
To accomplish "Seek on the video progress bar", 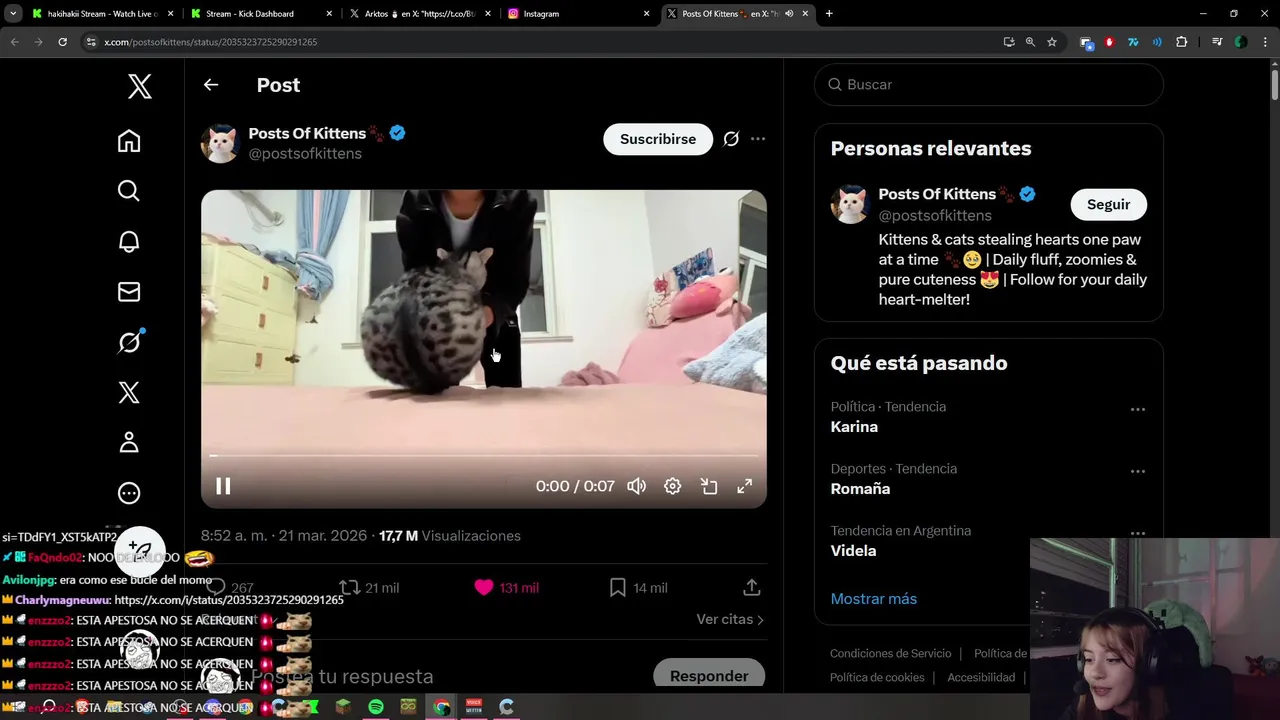I will pos(484,456).
